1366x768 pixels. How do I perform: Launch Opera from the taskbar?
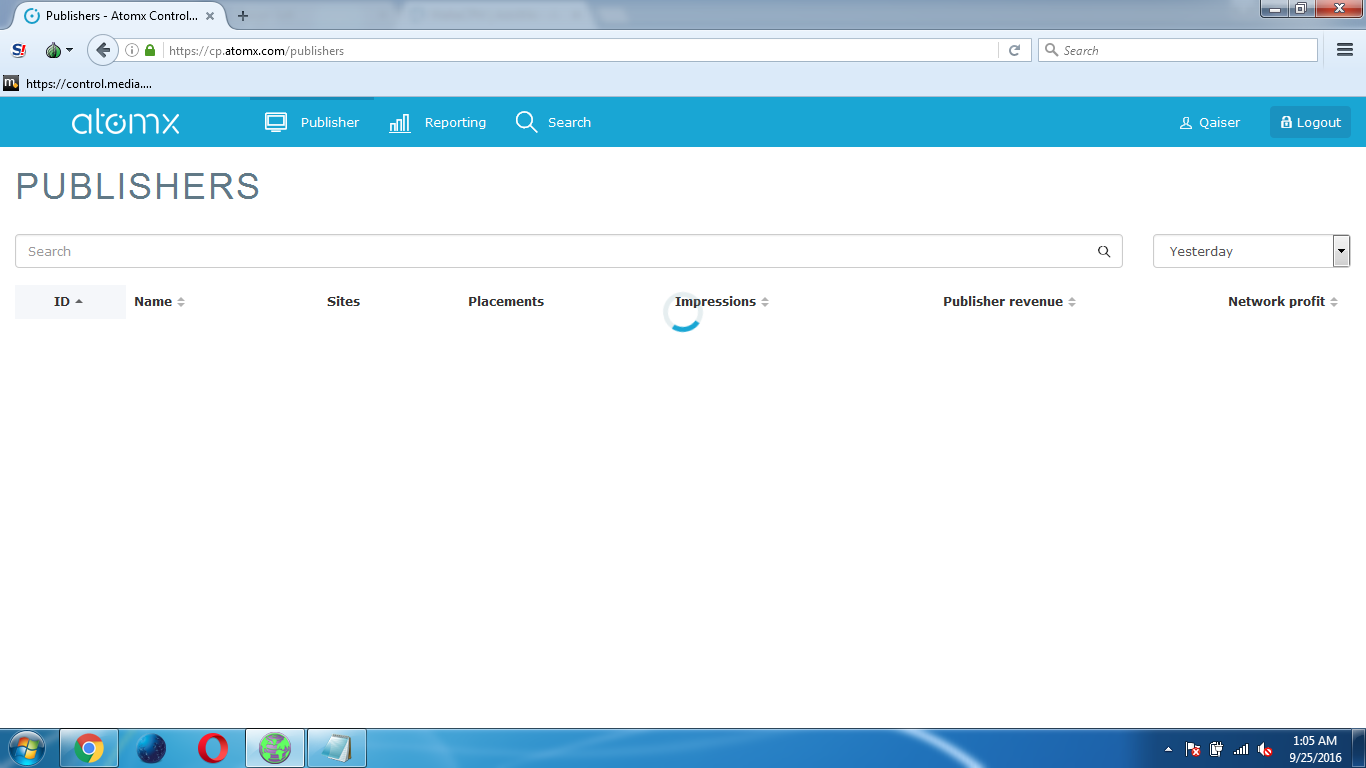[212, 748]
